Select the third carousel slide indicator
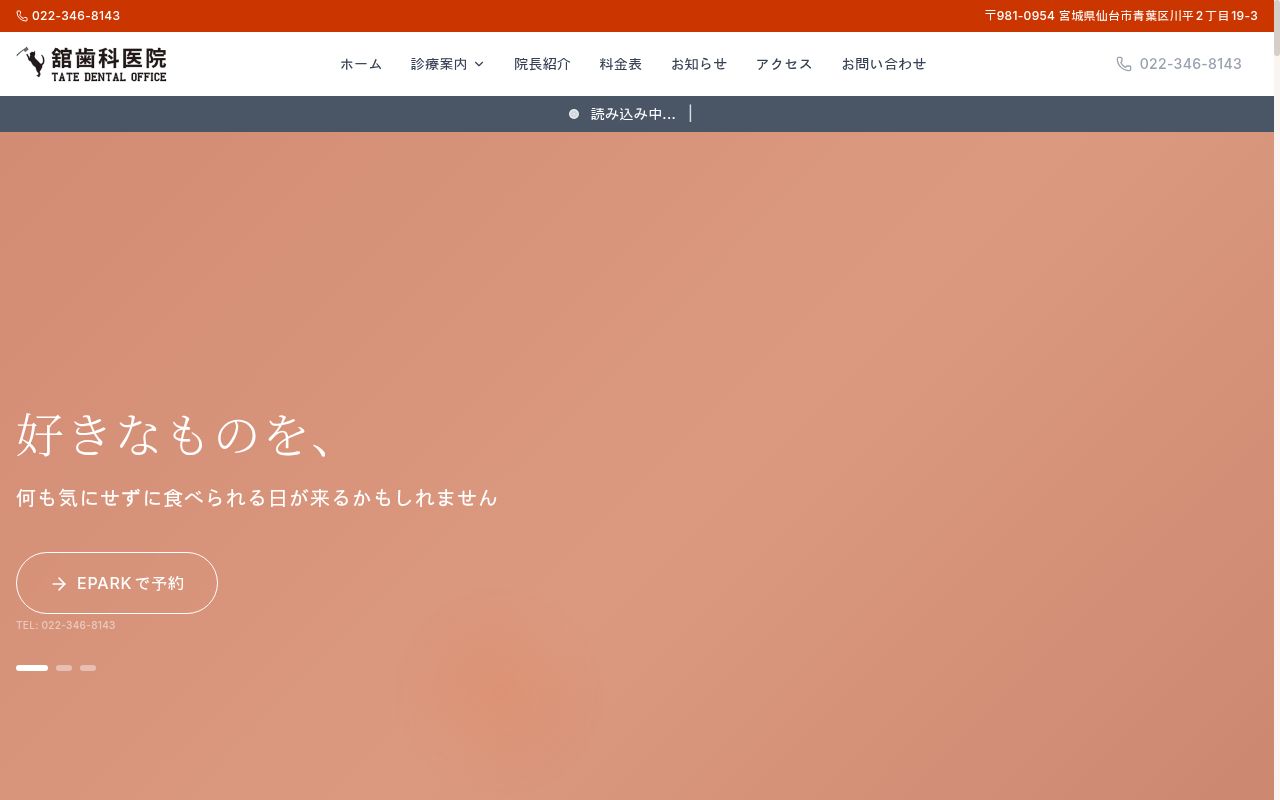 coord(88,668)
